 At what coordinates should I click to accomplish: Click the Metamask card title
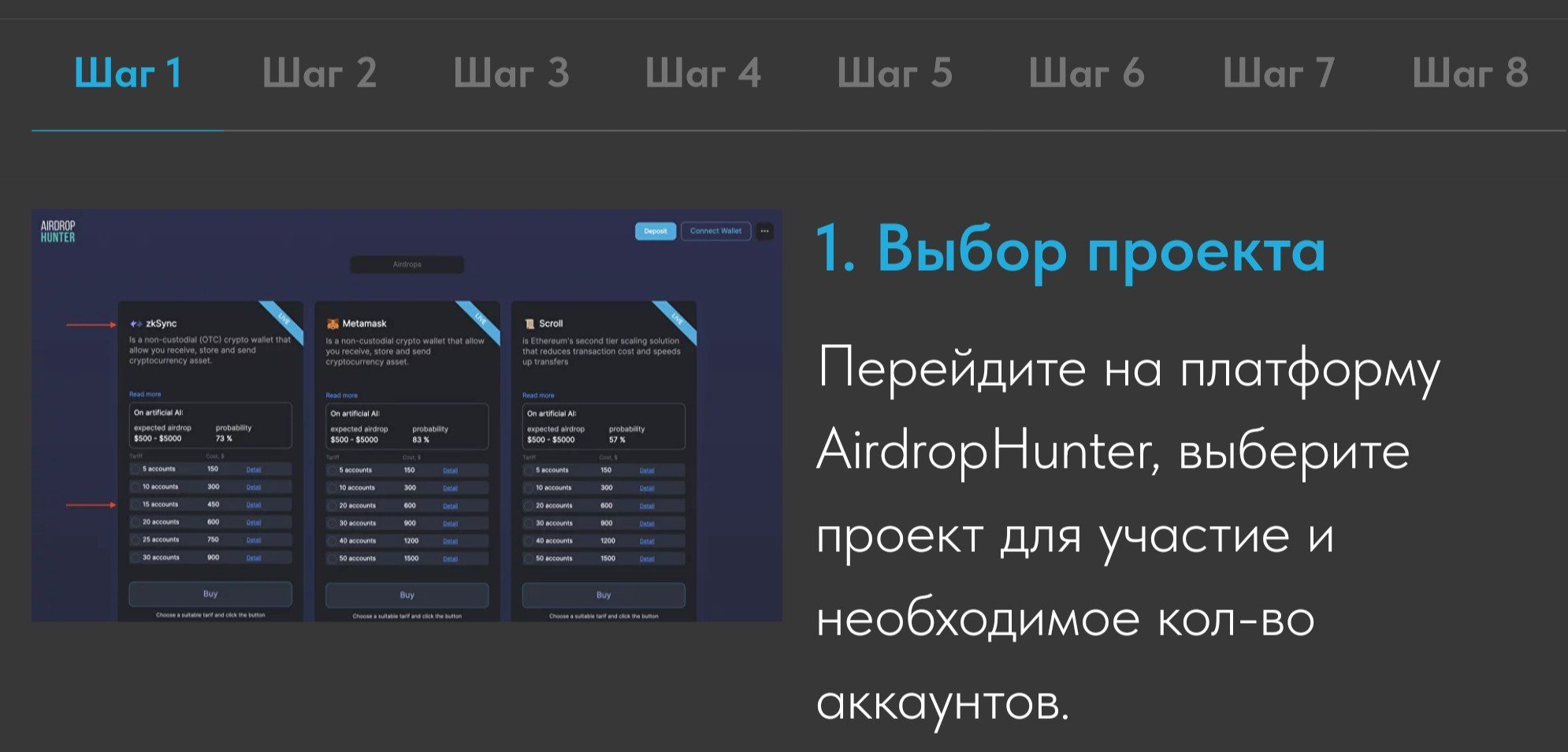(x=364, y=324)
